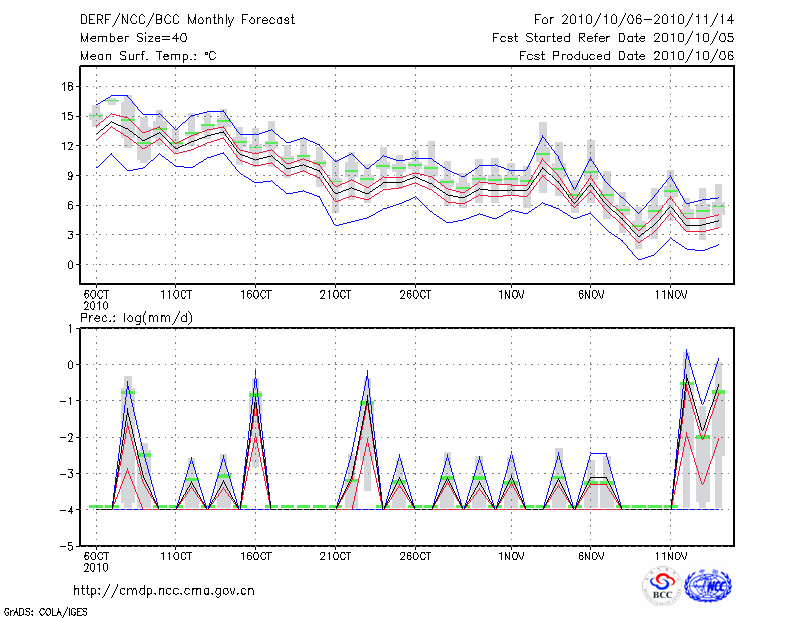Click the Mean Surf. Temp. label

coord(148,55)
